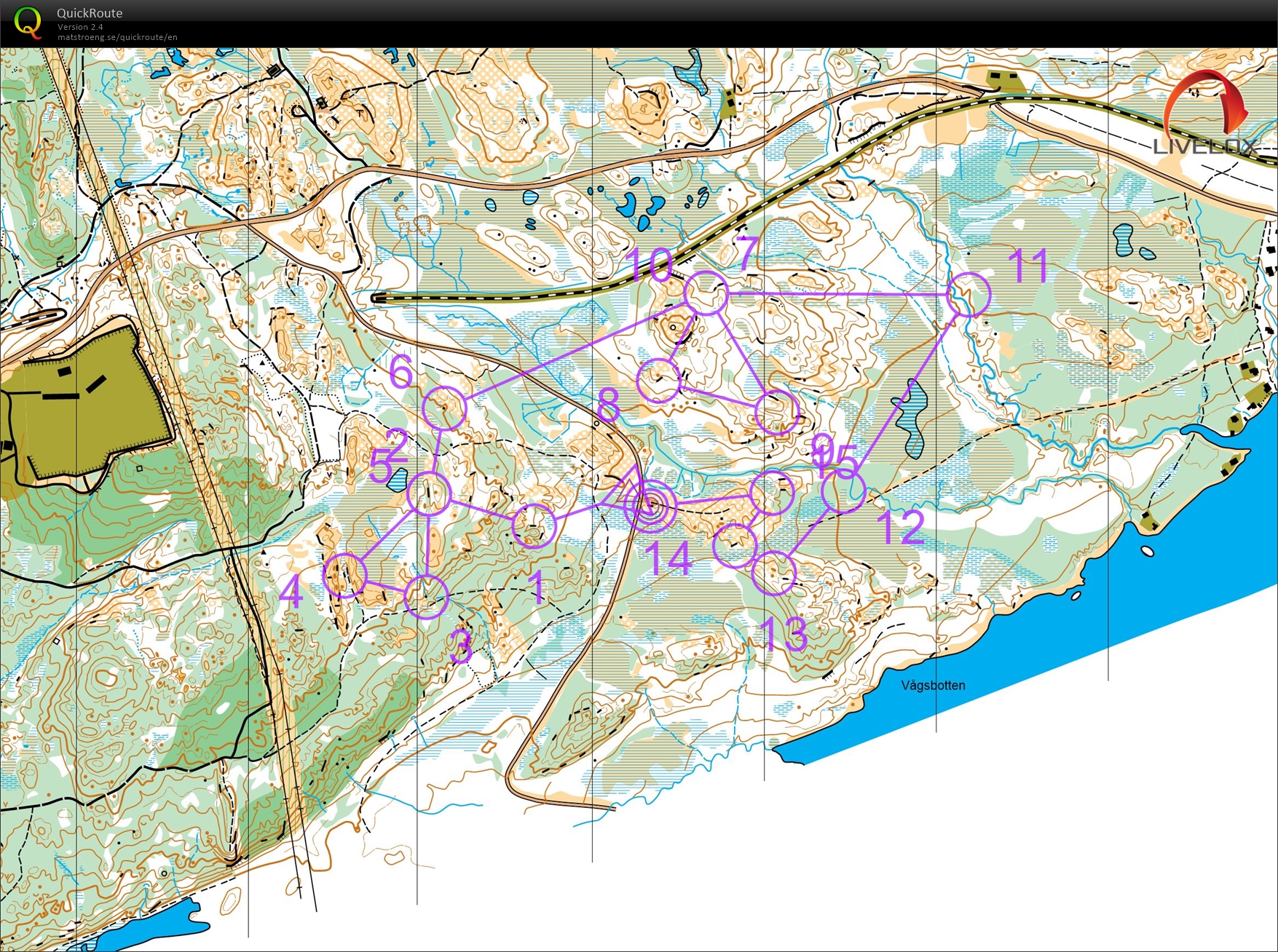1278x952 pixels.
Task: Click the purple number 12 label
Action: (902, 527)
